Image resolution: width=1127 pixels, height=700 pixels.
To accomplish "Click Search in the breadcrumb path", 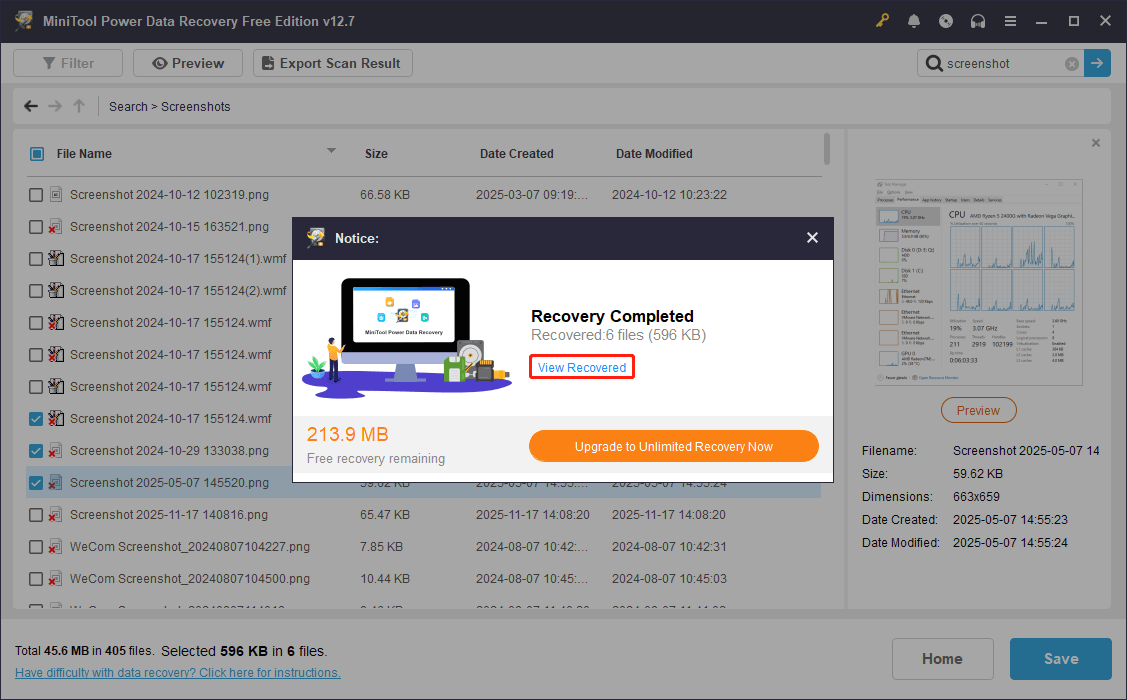I will coord(128,106).
